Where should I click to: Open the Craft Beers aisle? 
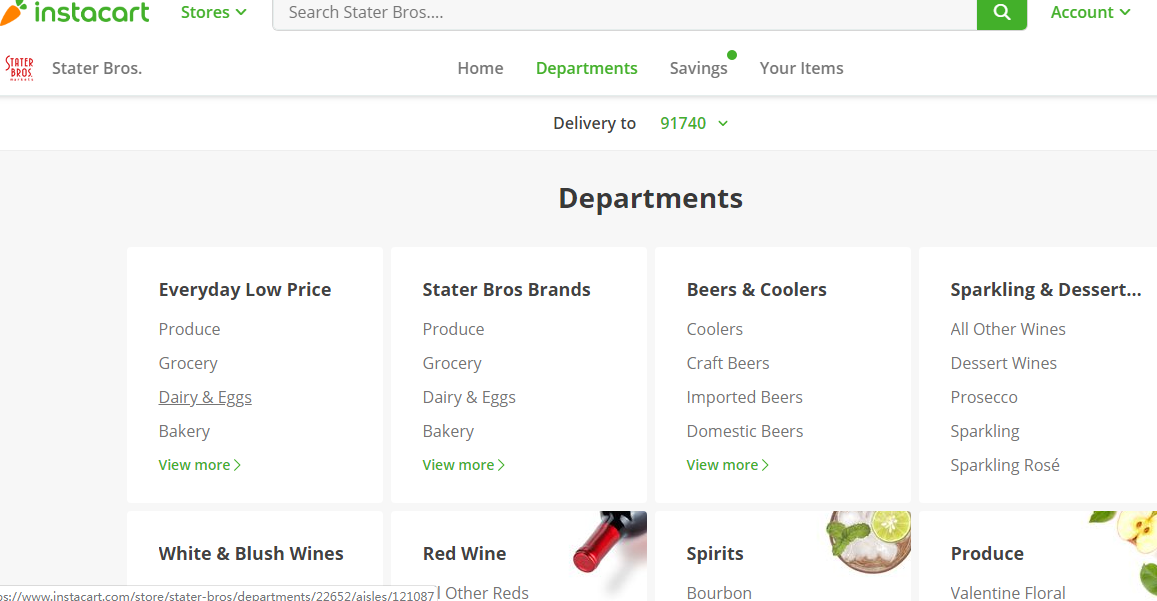pyautogui.click(x=728, y=363)
